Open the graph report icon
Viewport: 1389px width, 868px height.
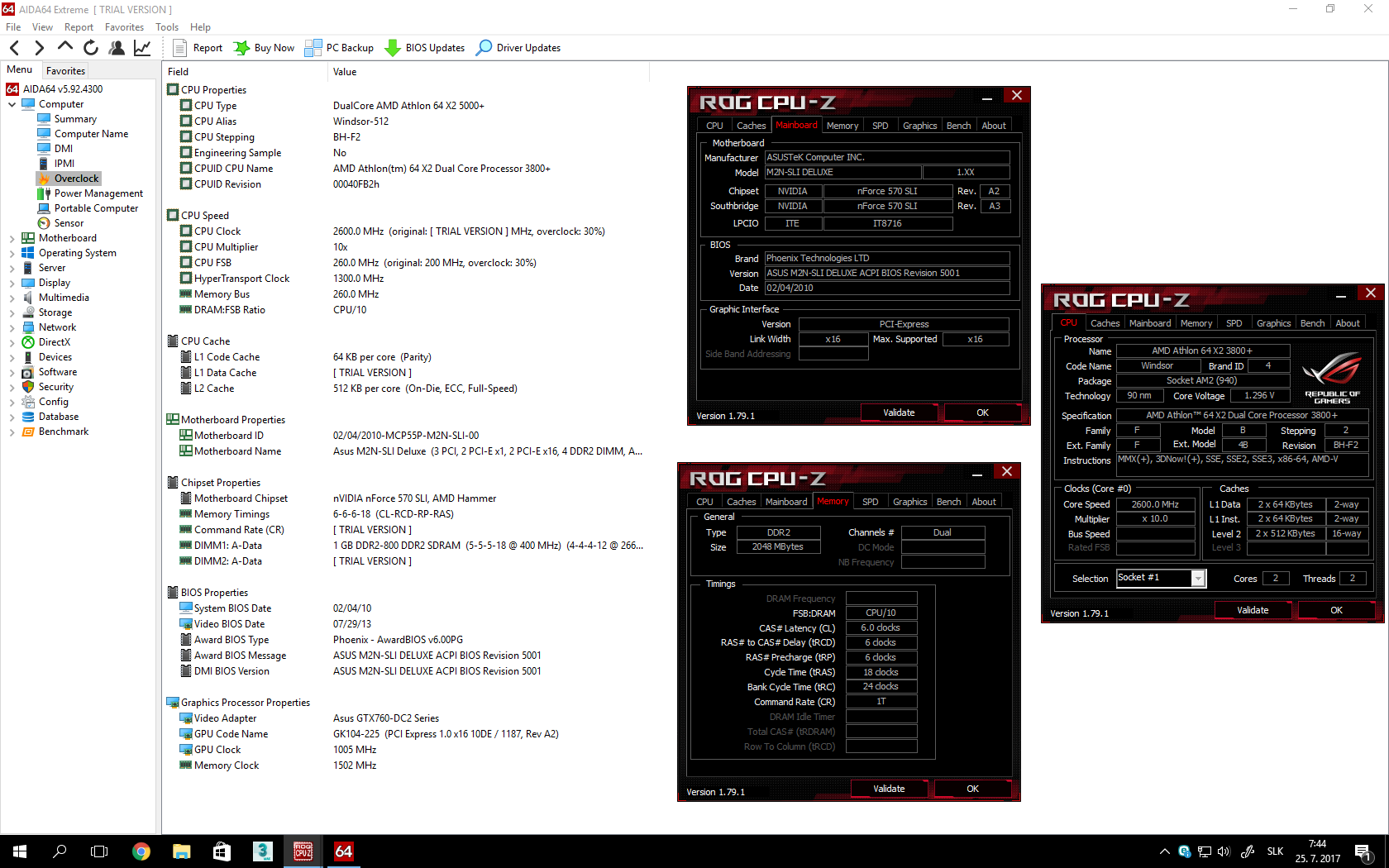(142, 48)
